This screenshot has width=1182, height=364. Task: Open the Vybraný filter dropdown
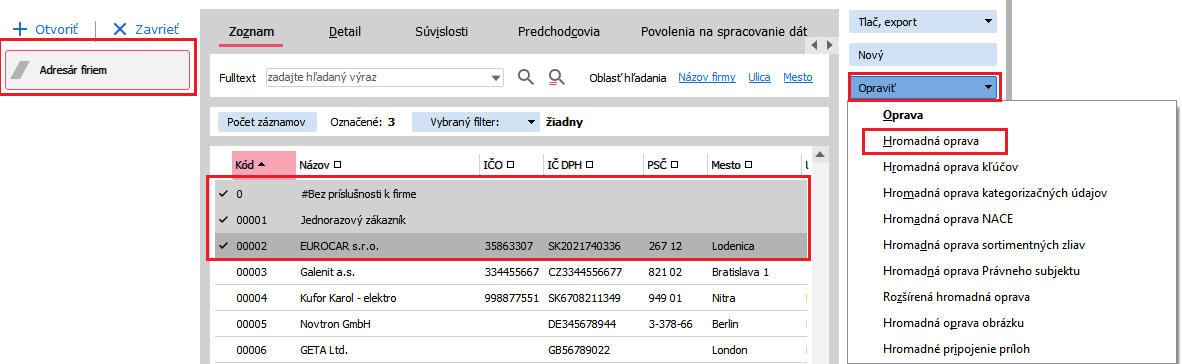click(476, 121)
